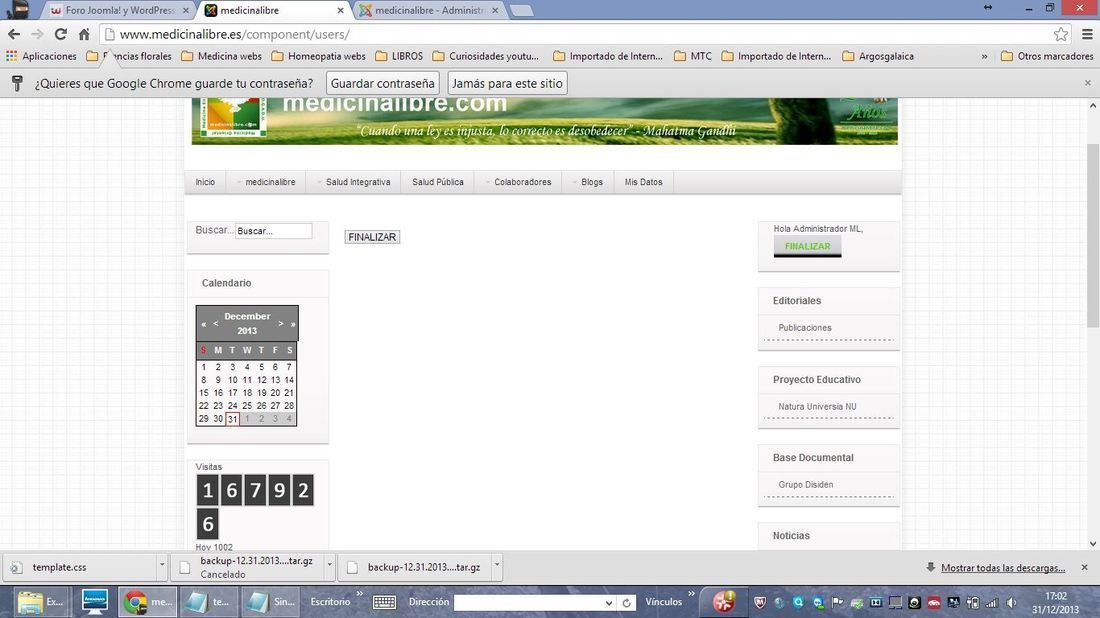The image size is (1100, 618).
Task: Switch to medicinalibre - Administr tab
Action: 429,11
